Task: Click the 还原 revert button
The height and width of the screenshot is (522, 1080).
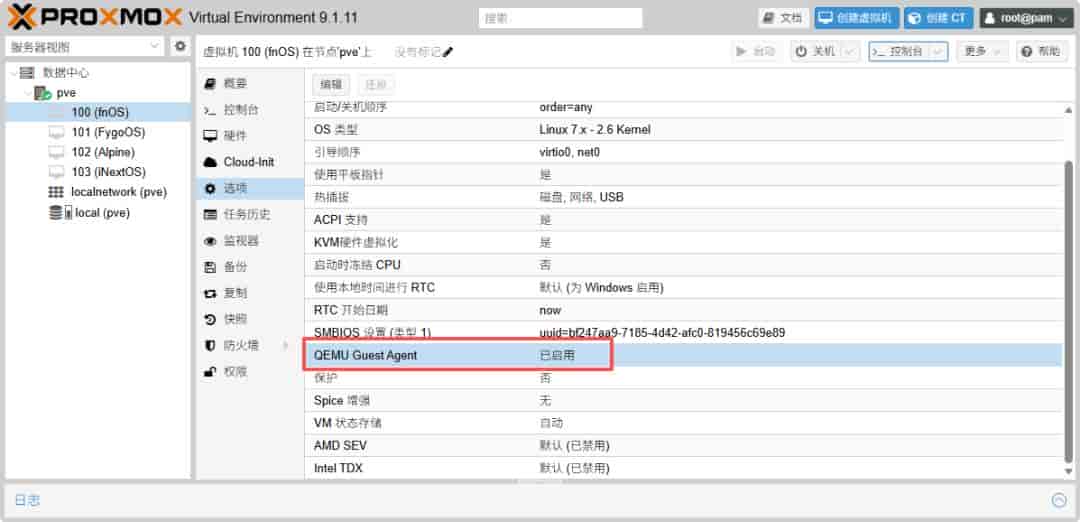Action: (x=375, y=85)
